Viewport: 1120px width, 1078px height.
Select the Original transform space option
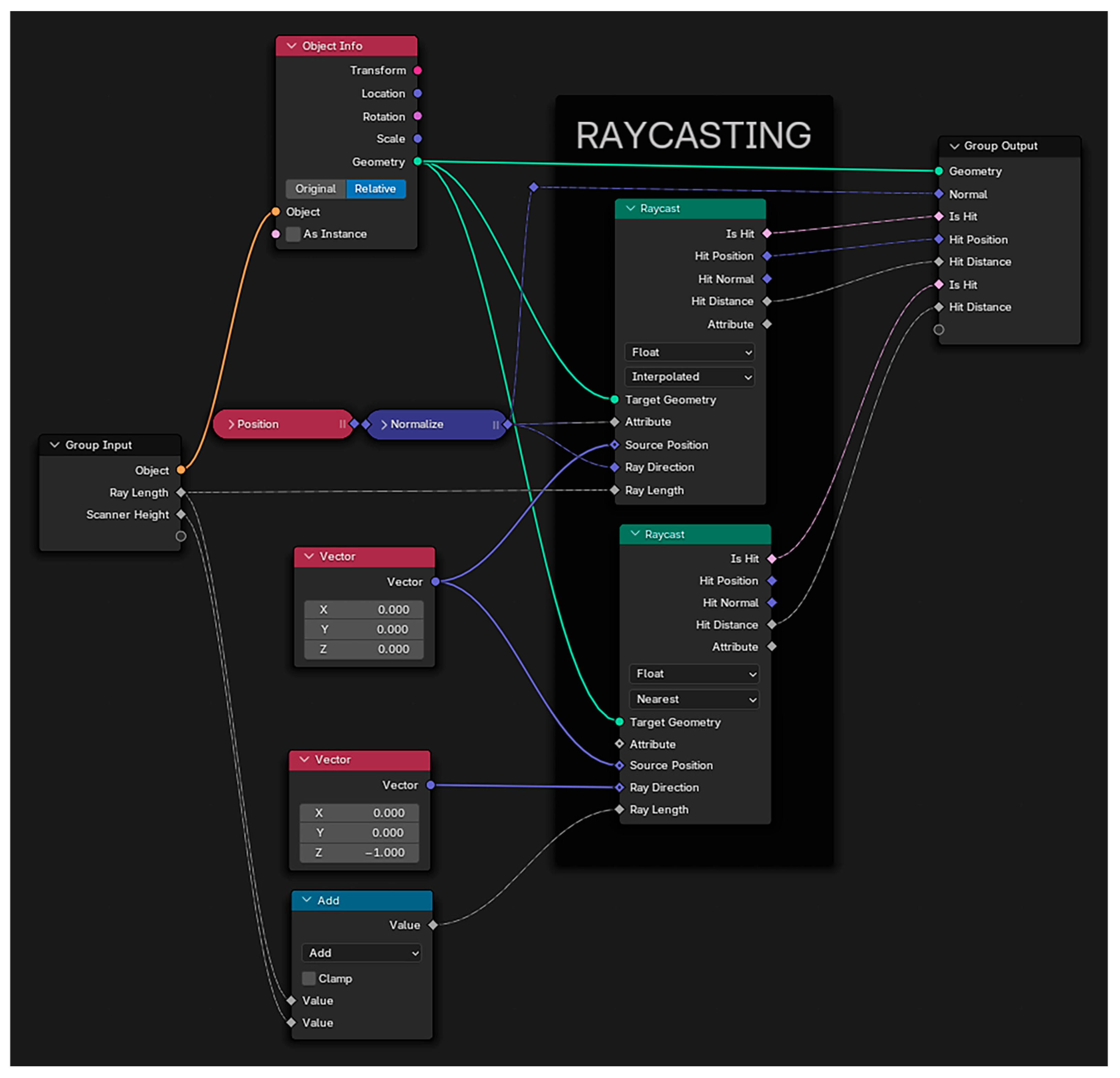pyautogui.click(x=316, y=189)
